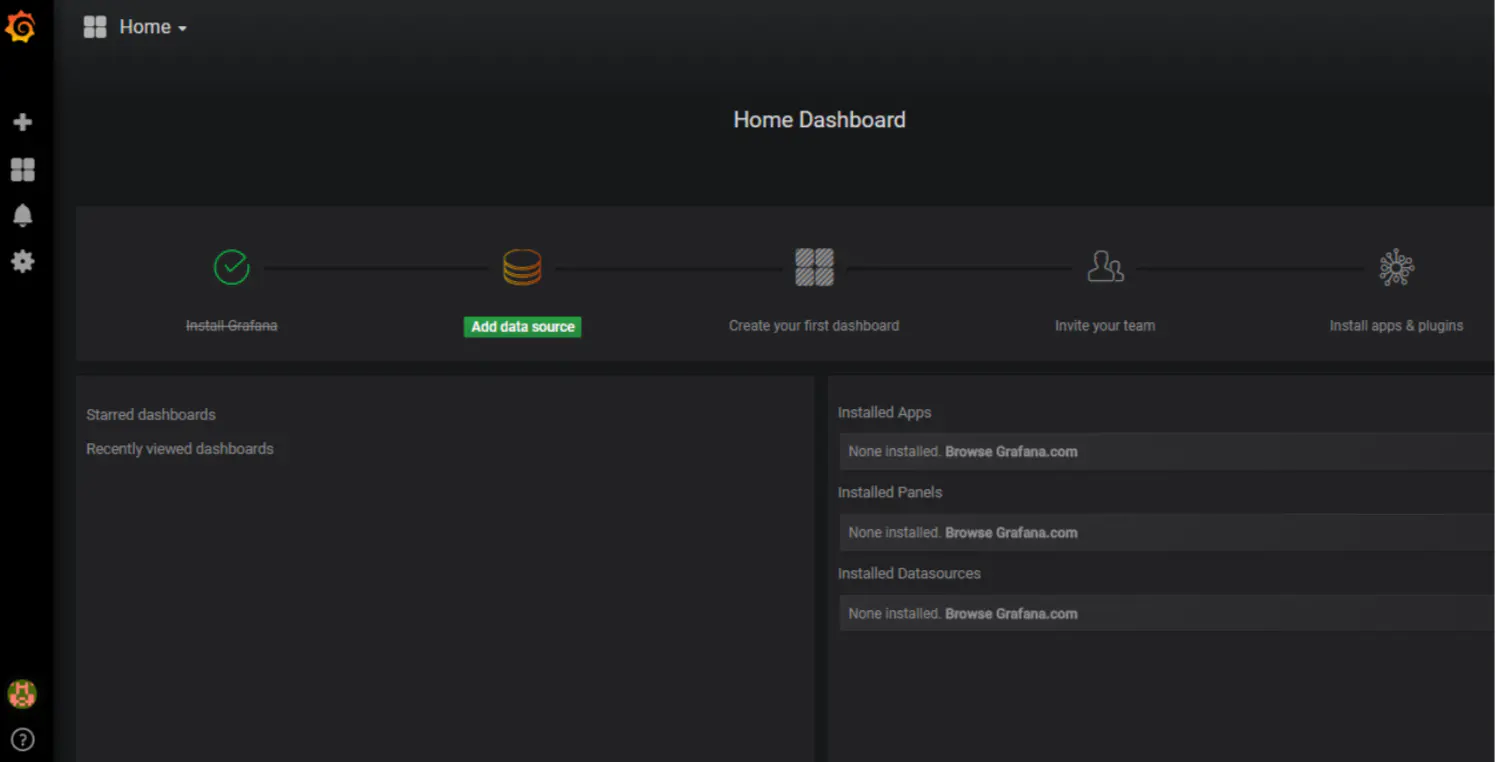Click the Invite your team people icon
Image resolution: width=1498 pixels, height=762 pixels.
(x=1105, y=267)
